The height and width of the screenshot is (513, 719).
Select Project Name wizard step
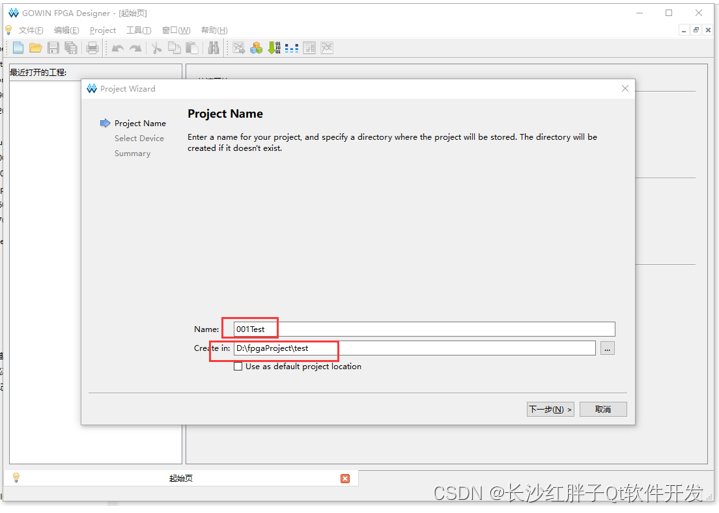[x=140, y=123]
